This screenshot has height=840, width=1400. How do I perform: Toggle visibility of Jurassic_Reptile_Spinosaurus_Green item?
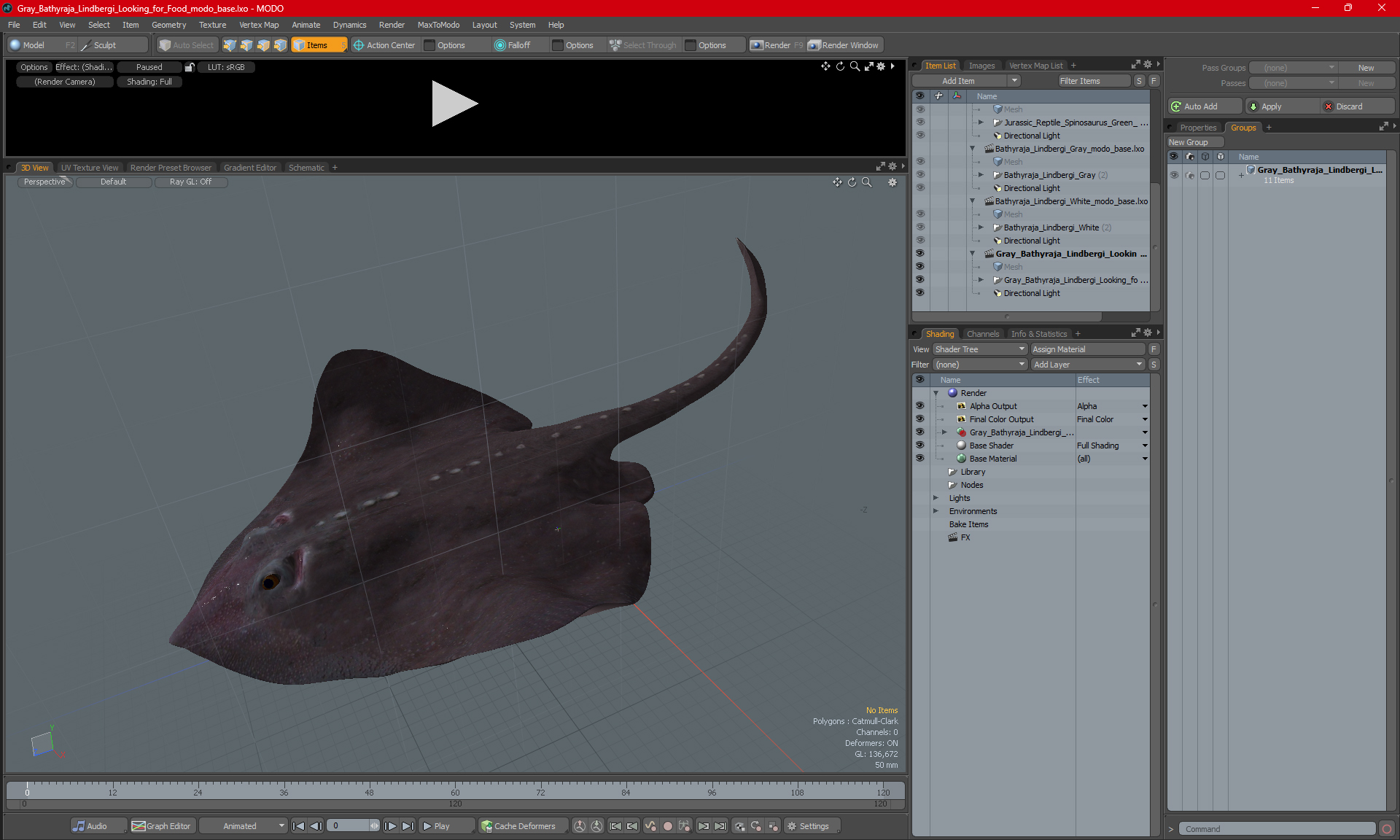[920, 122]
